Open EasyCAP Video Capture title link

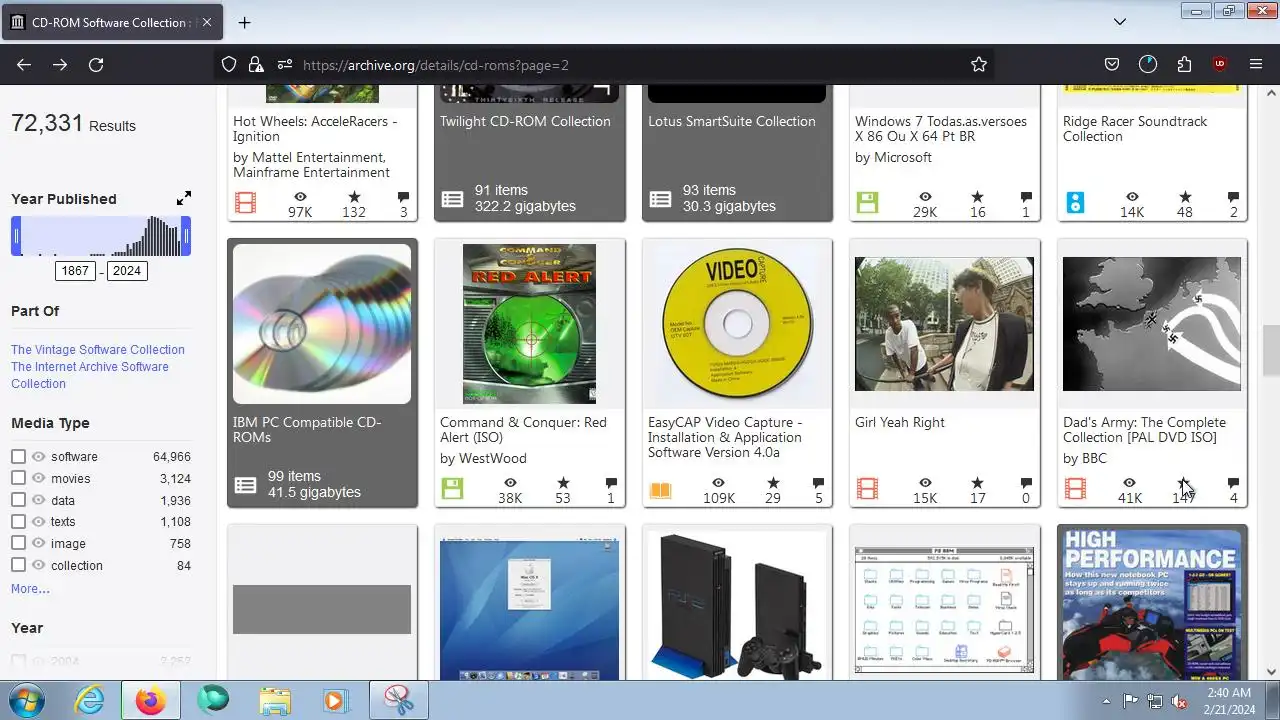click(725, 437)
